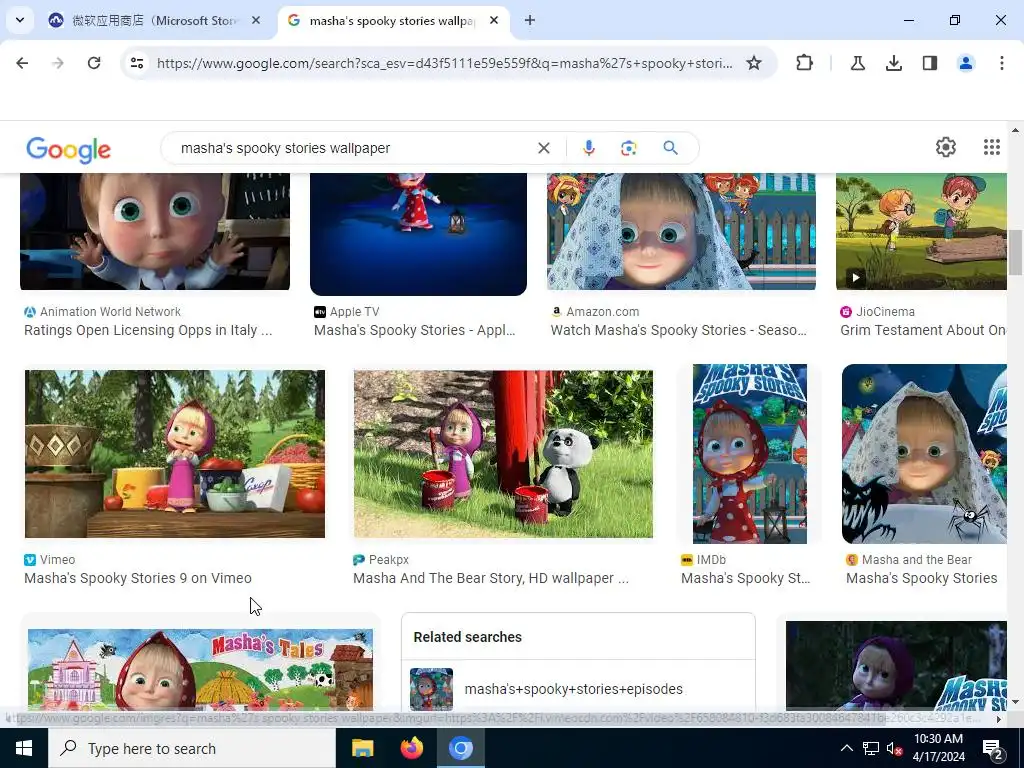
Task: Open the browser Extensions puzzle icon
Action: pyautogui.click(x=805, y=63)
